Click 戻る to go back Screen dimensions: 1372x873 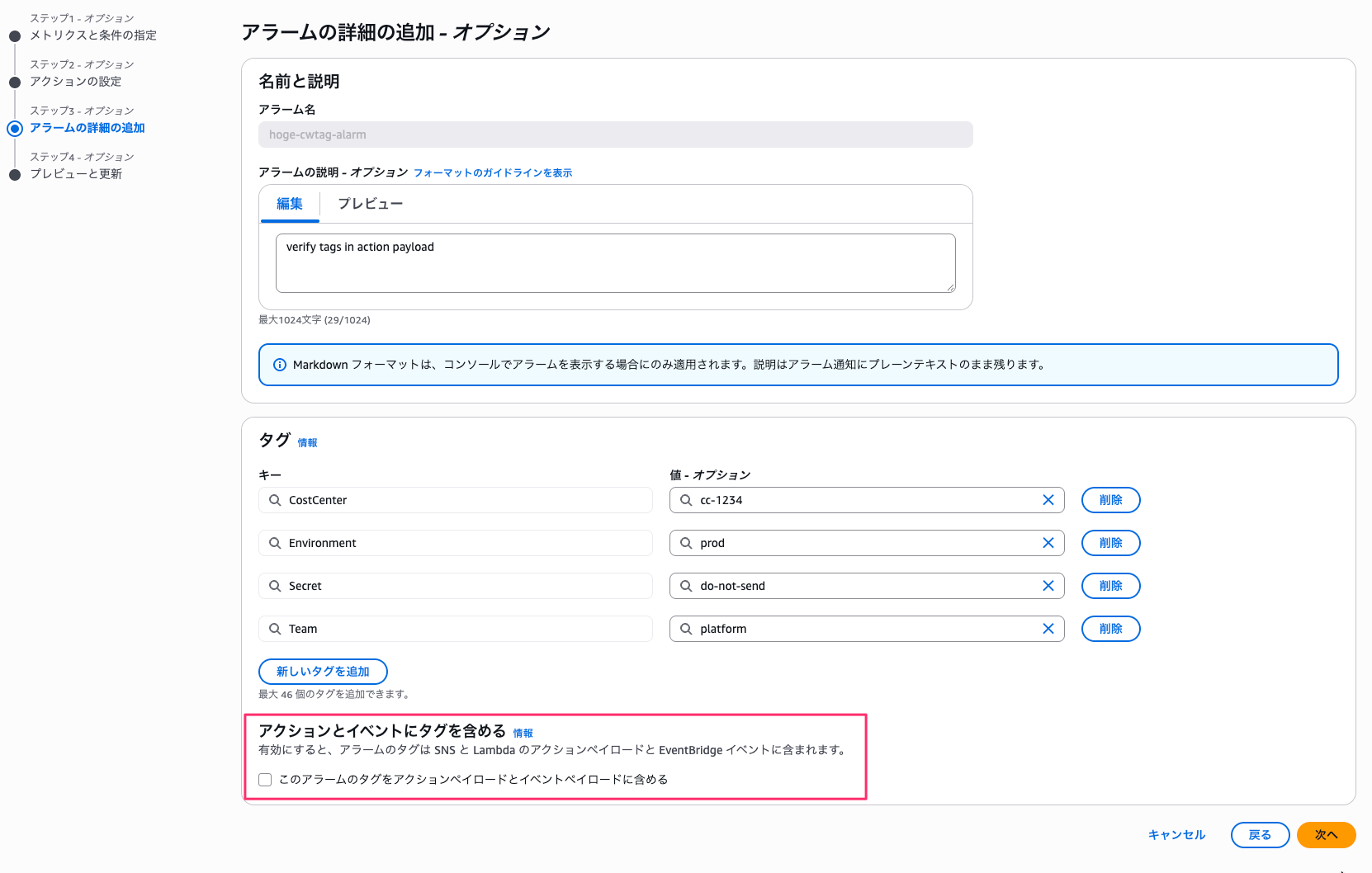[x=1260, y=835]
